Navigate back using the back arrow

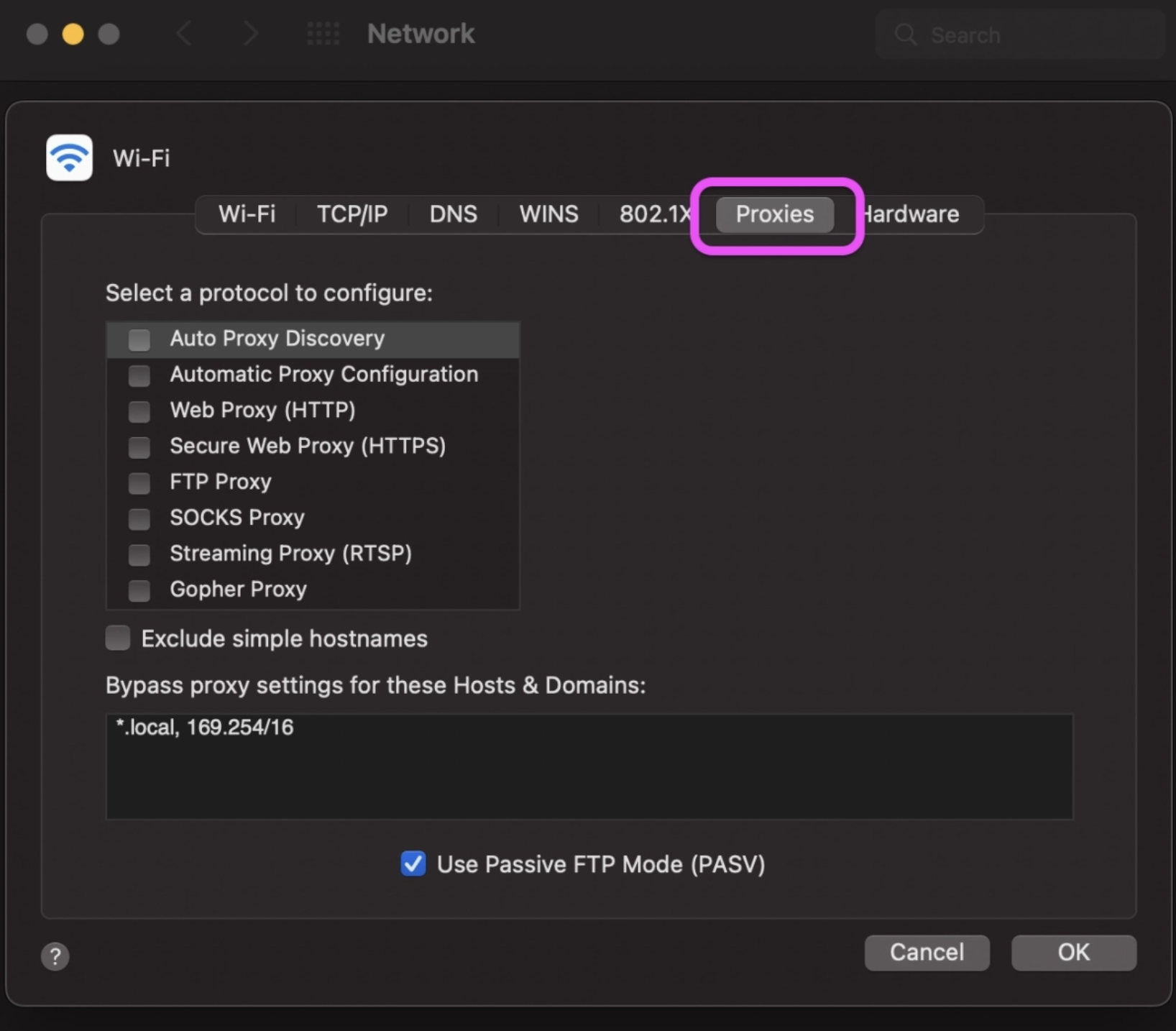click(184, 33)
